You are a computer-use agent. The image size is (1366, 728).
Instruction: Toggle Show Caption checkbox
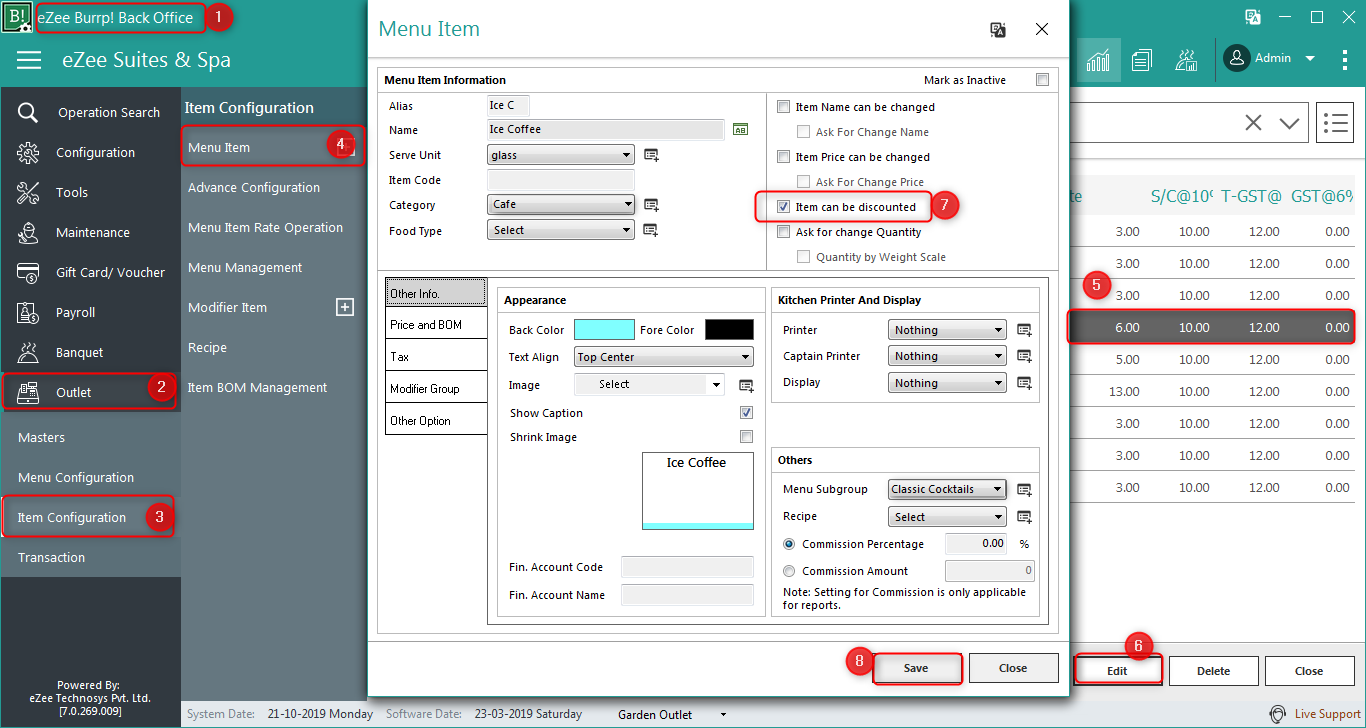coord(746,413)
